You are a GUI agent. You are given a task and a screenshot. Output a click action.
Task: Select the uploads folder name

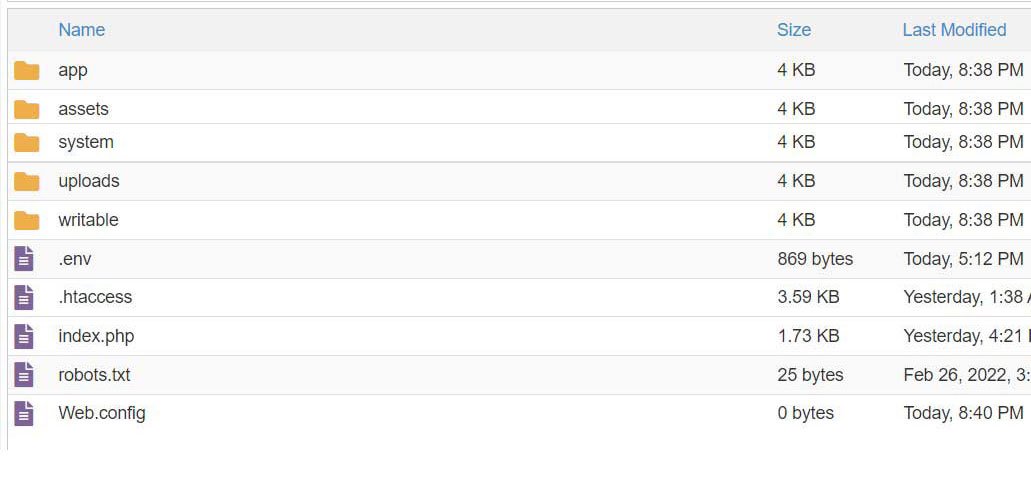coord(89,181)
